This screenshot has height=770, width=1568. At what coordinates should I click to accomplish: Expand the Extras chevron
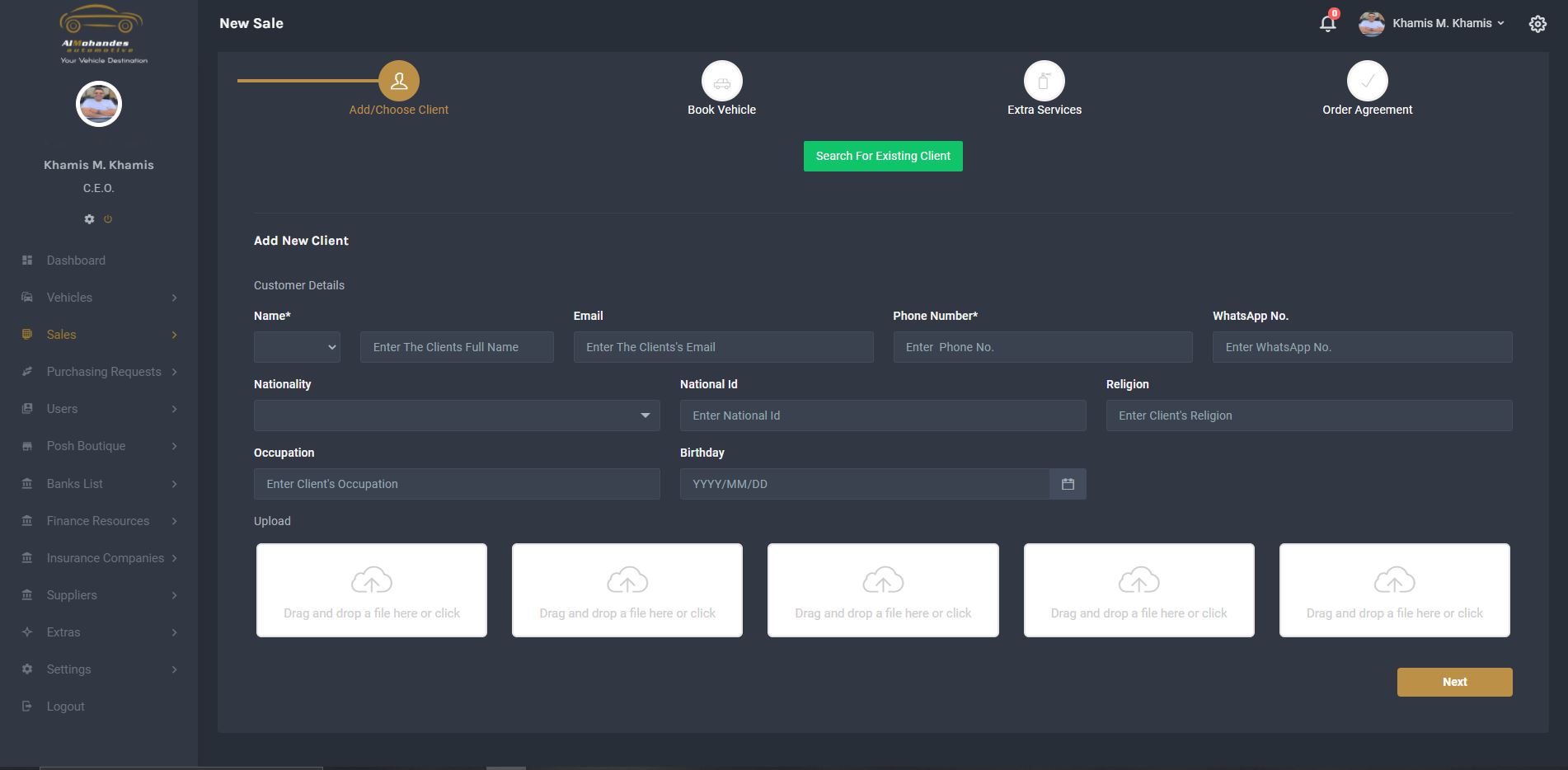174,632
